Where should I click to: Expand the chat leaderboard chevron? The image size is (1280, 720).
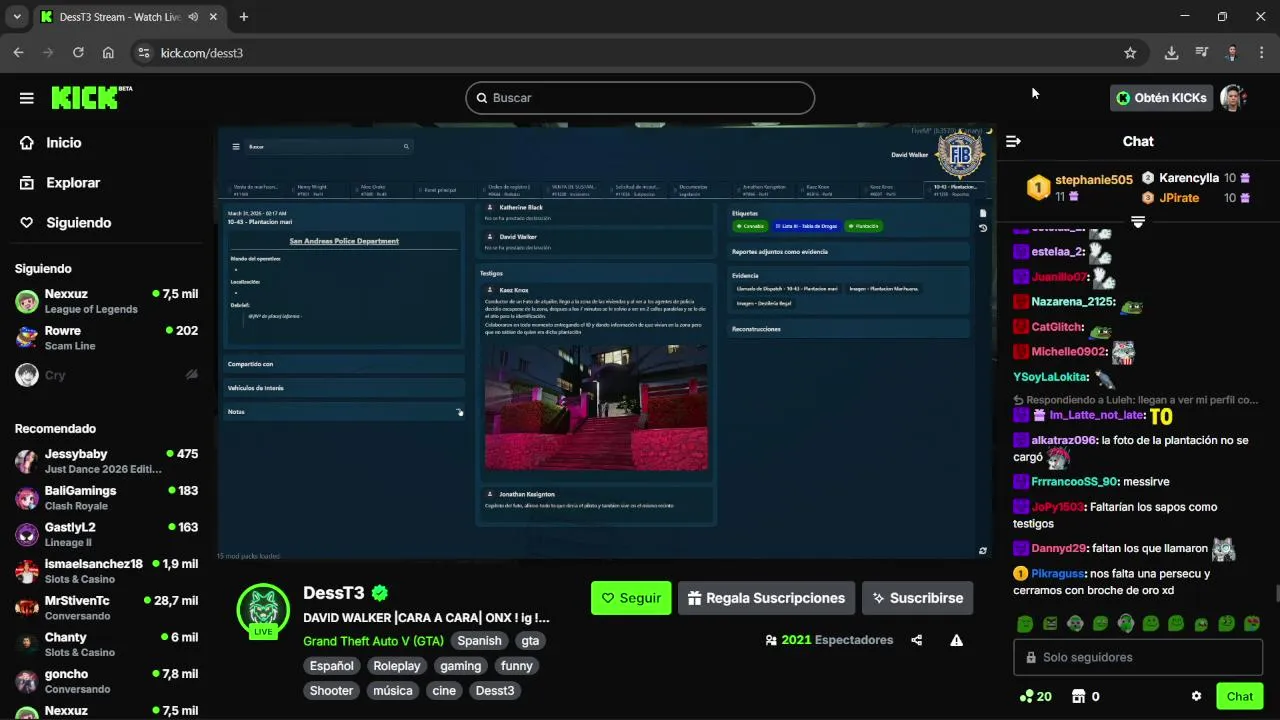(1137, 222)
